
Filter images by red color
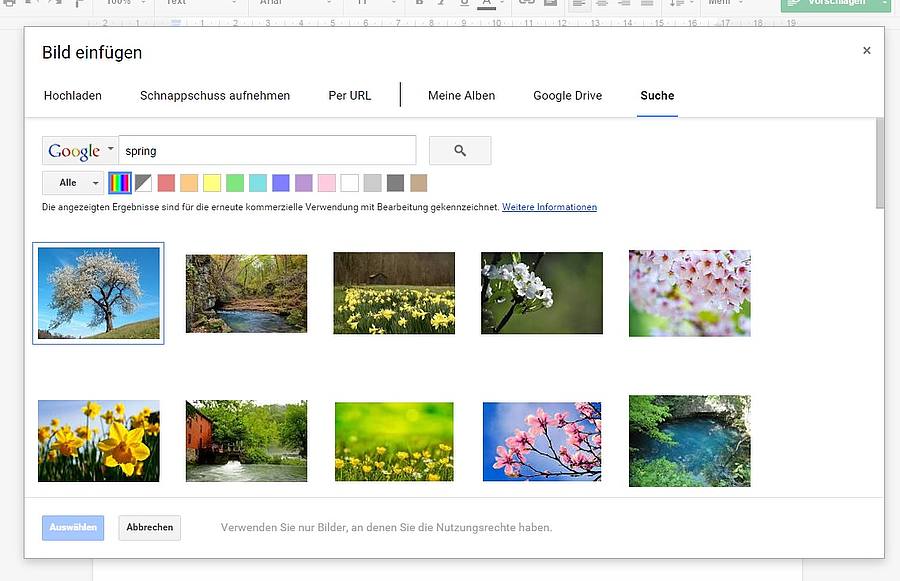(166, 183)
